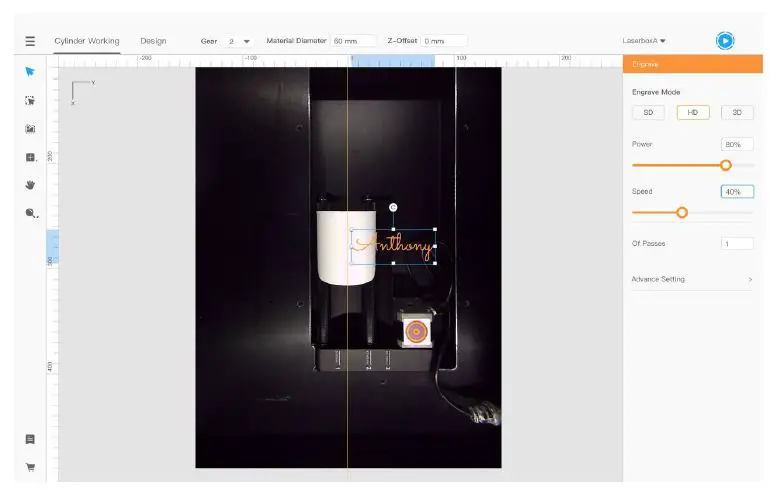
Task: Click the Material Diameter input field
Action: pos(354,41)
